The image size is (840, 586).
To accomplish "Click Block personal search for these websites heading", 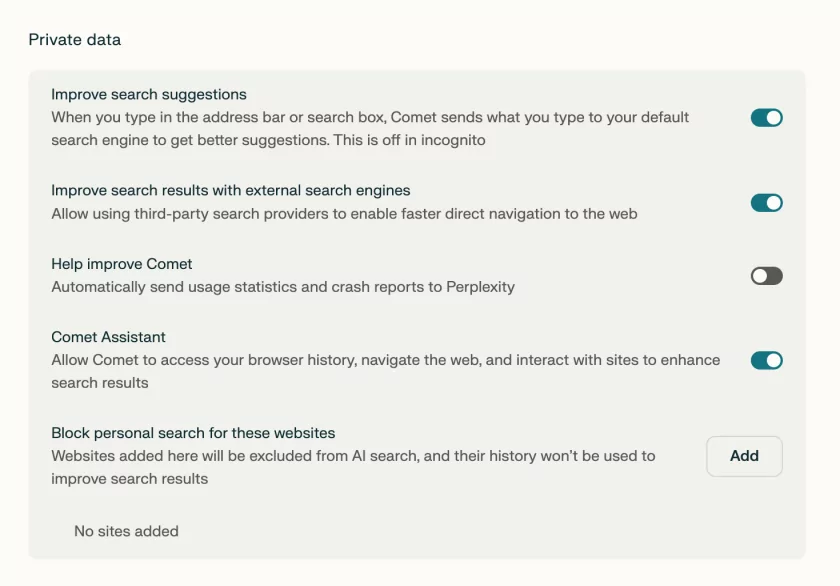I will point(193,433).
